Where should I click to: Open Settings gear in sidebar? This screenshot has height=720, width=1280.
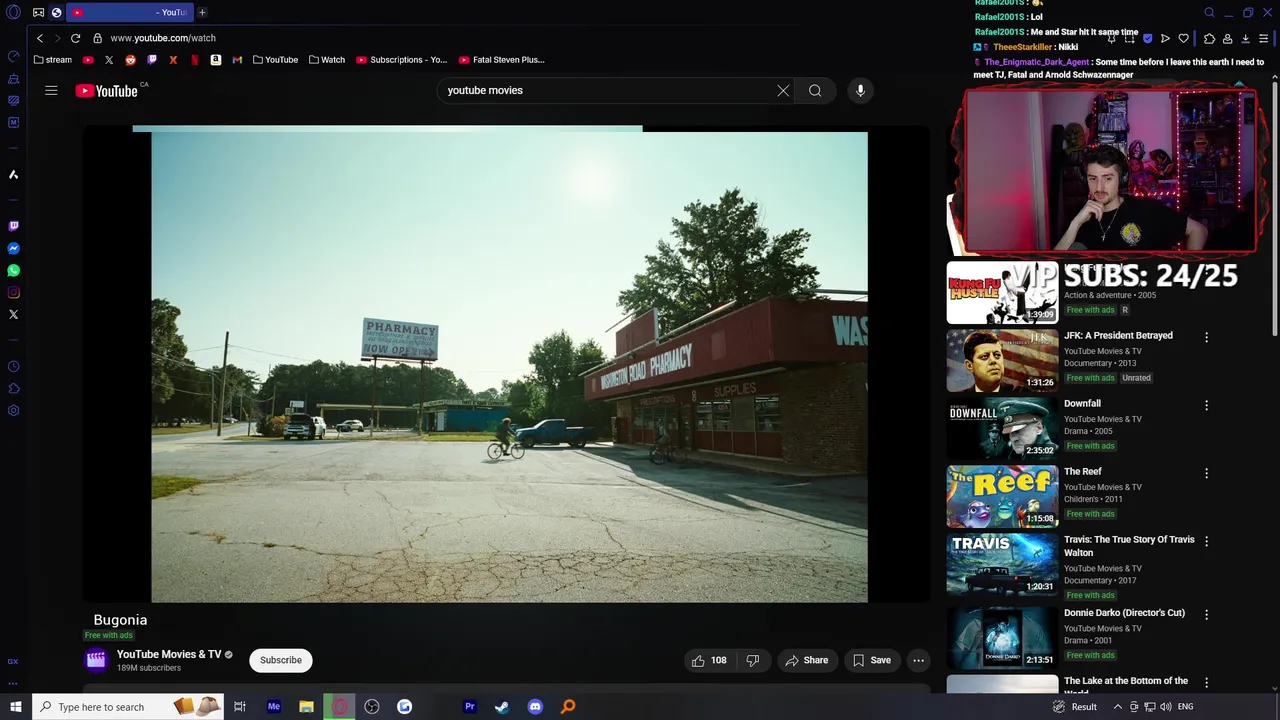[14, 410]
